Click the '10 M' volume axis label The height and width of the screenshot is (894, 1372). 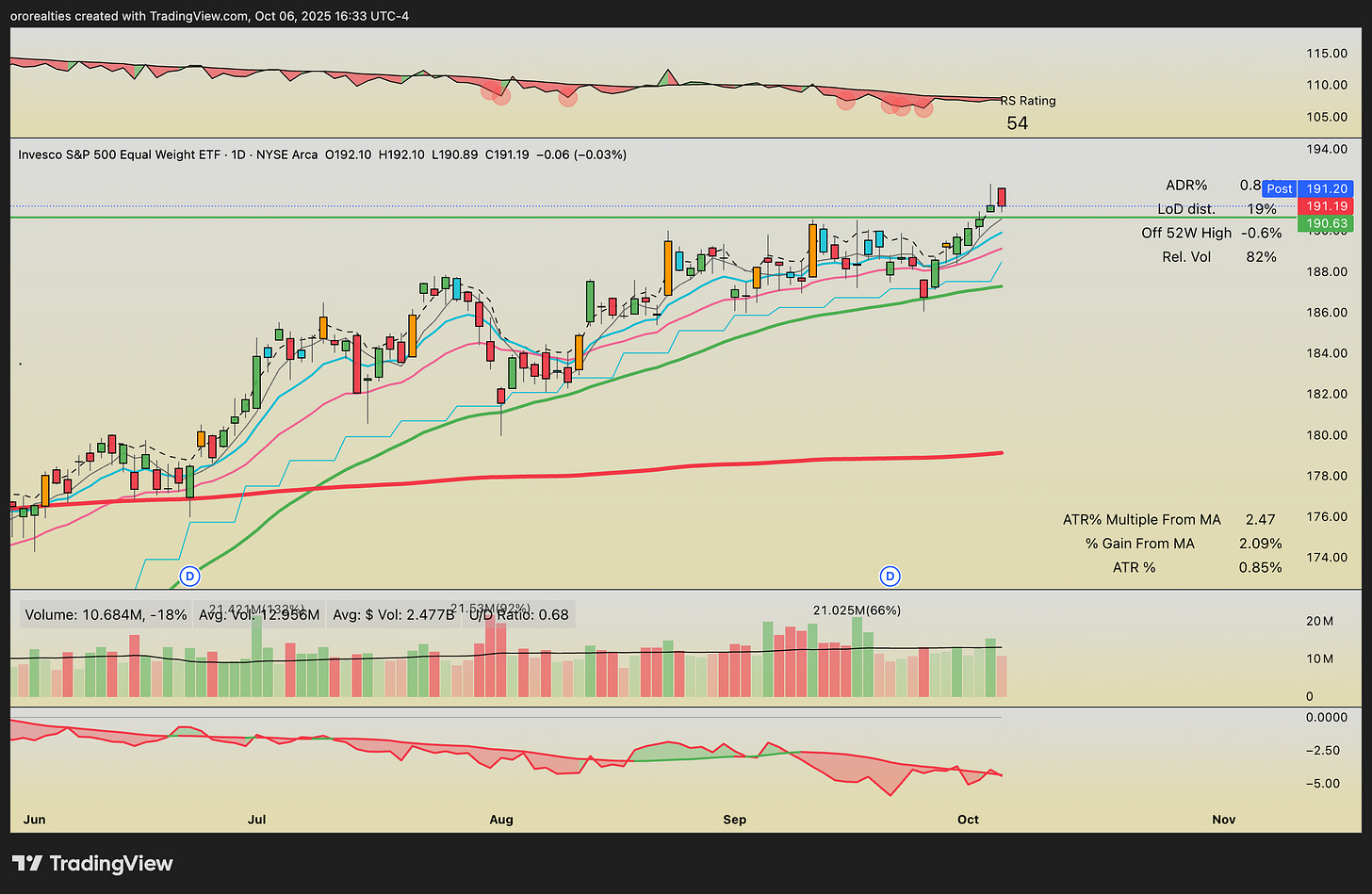pos(1319,658)
